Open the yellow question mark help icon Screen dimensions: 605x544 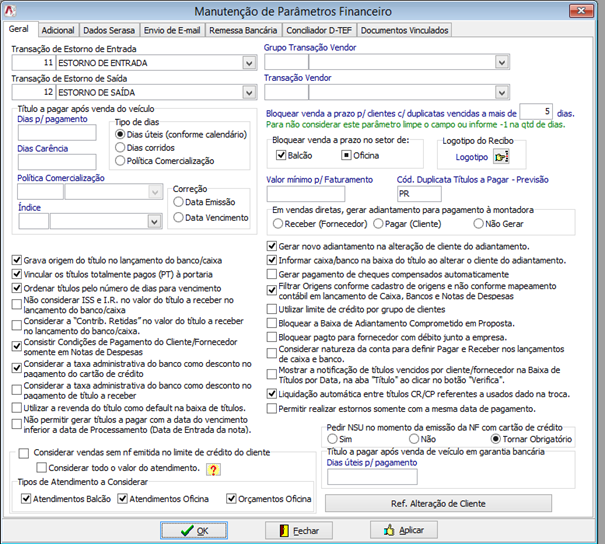coord(213,469)
